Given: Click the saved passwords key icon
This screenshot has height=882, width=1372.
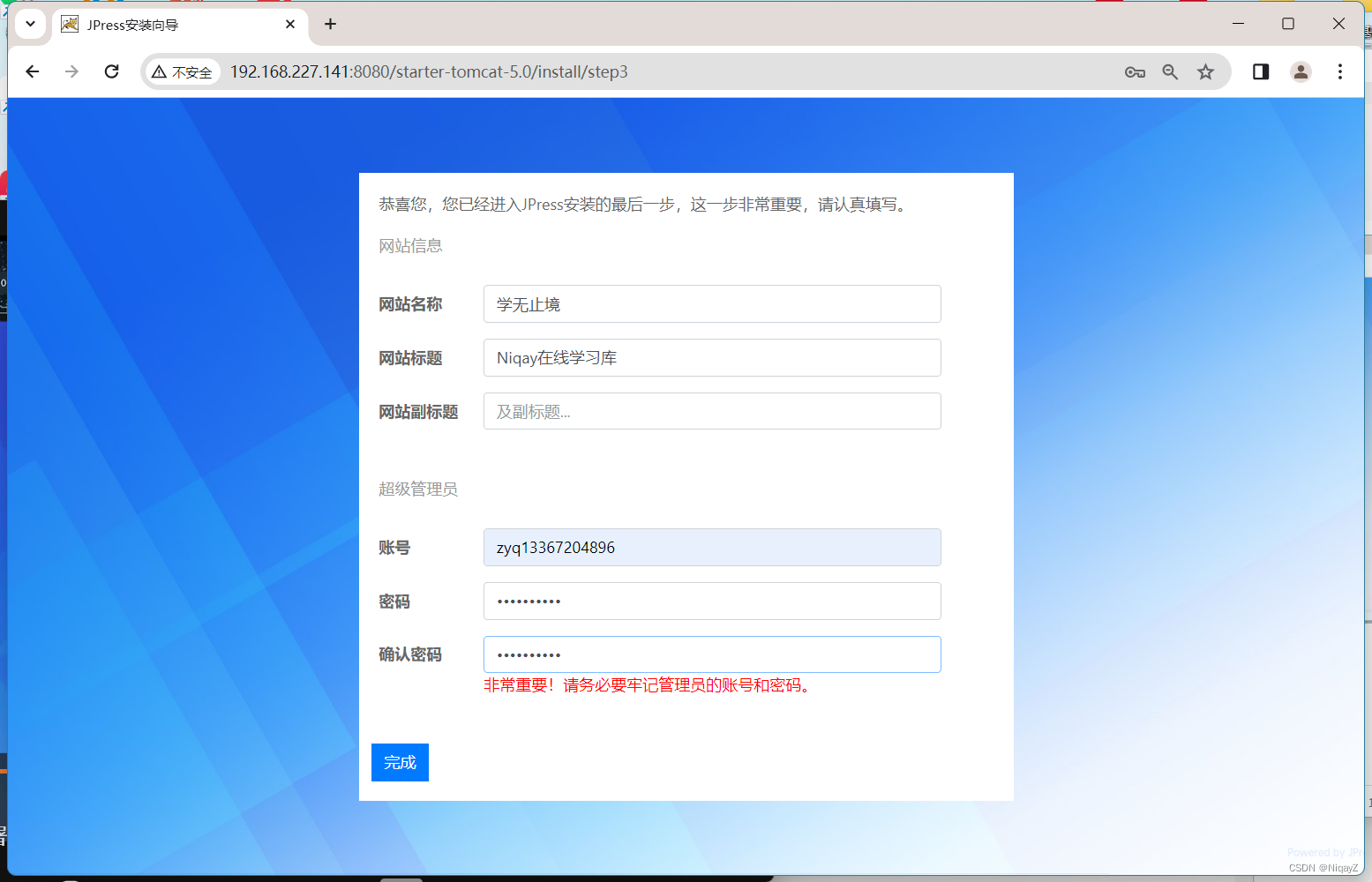Looking at the screenshot, I should (1135, 72).
